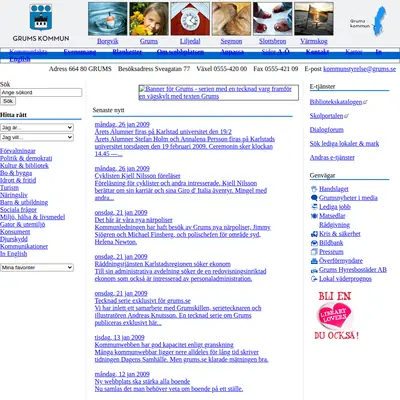Open news 'Det här är våra nya närpoliser'
This screenshot has height=400, width=400.
(133, 220)
